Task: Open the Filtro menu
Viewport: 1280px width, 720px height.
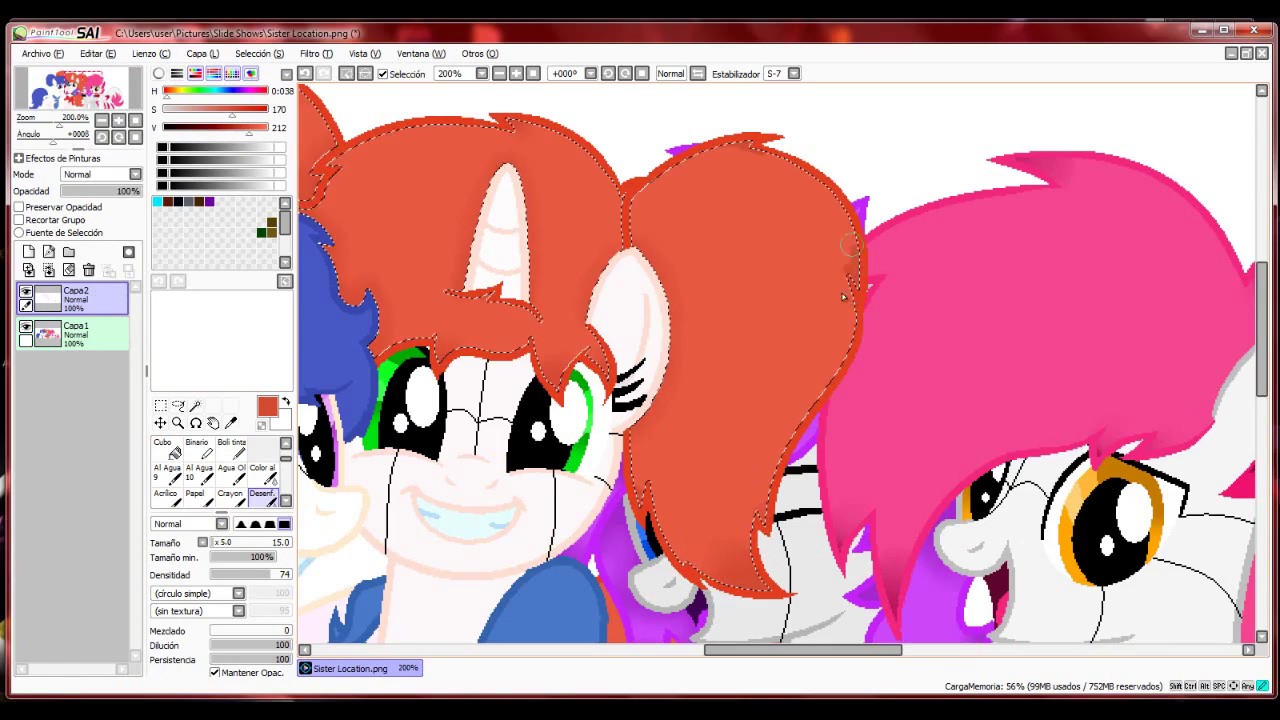Action: coord(316,54)
